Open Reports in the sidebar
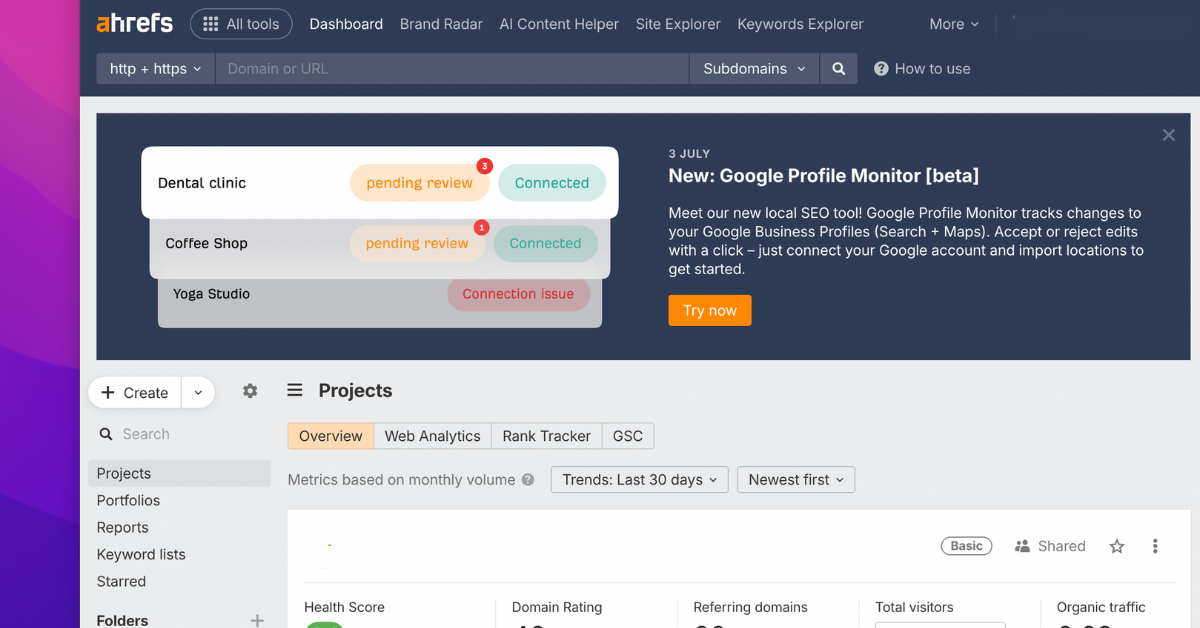The width and height of the screenshot is (1200, 628). 122,527
